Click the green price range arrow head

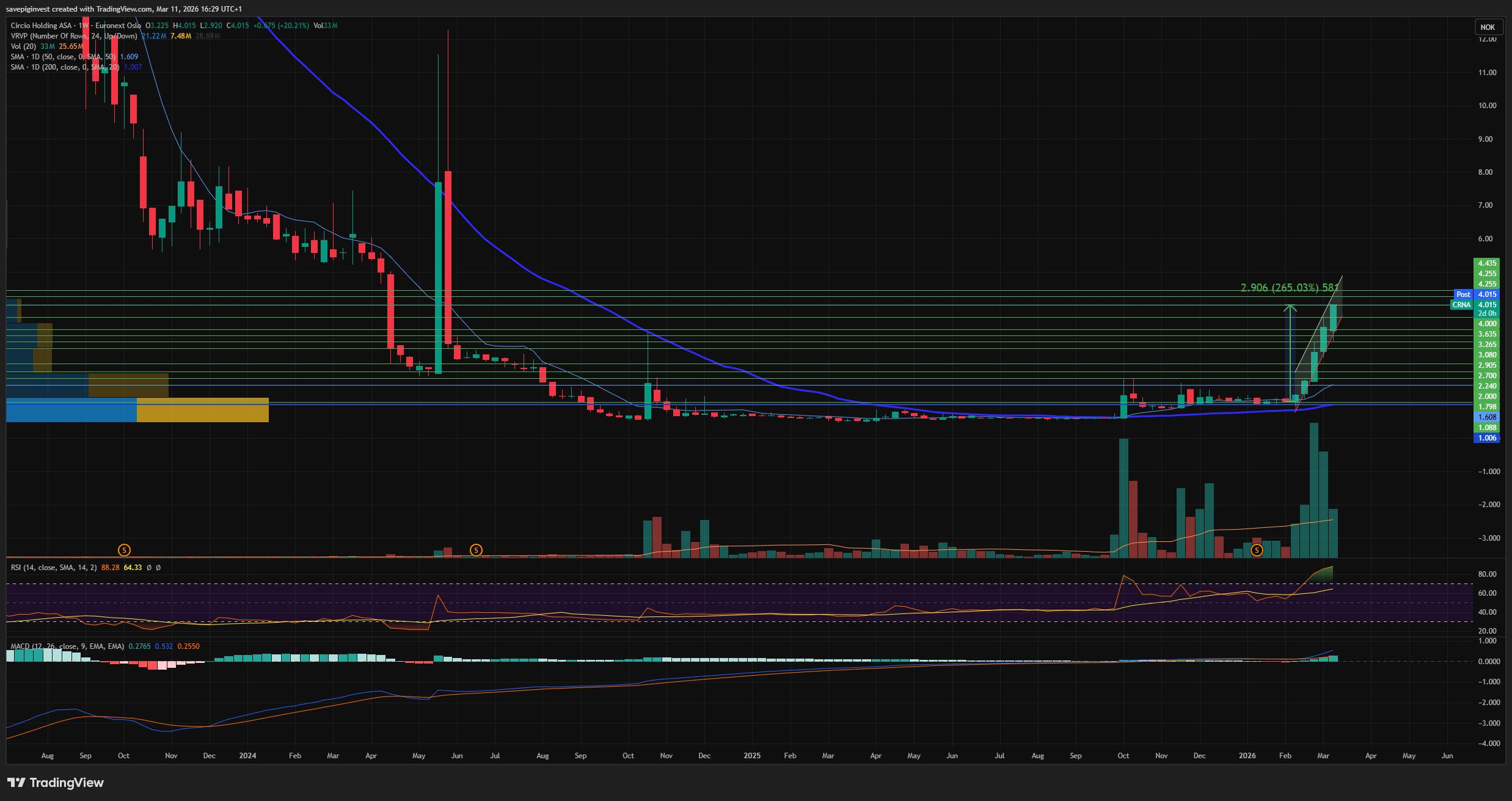click(x=1290, y=307)
